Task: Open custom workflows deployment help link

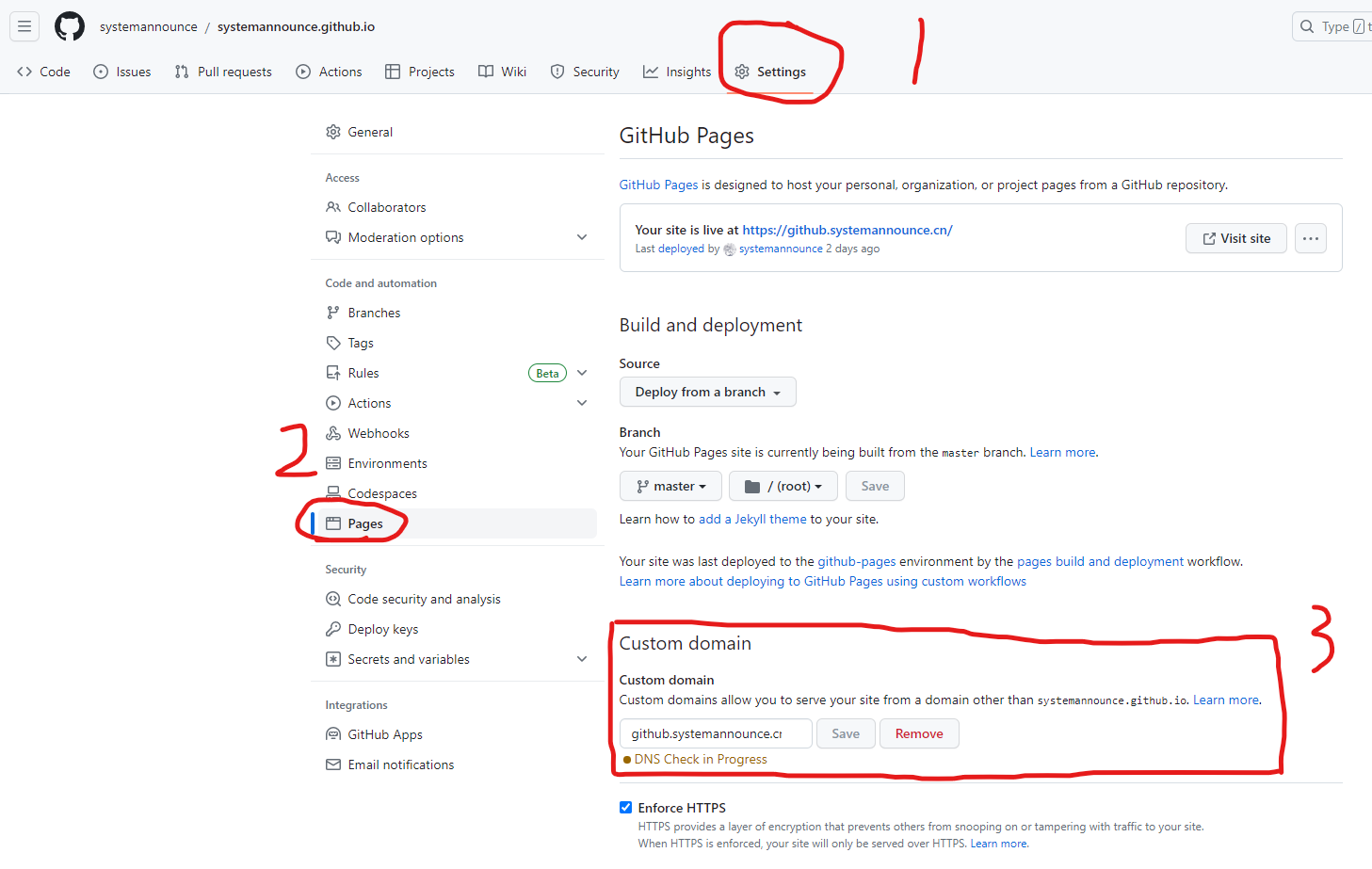Action: click(x=822, y=581)
